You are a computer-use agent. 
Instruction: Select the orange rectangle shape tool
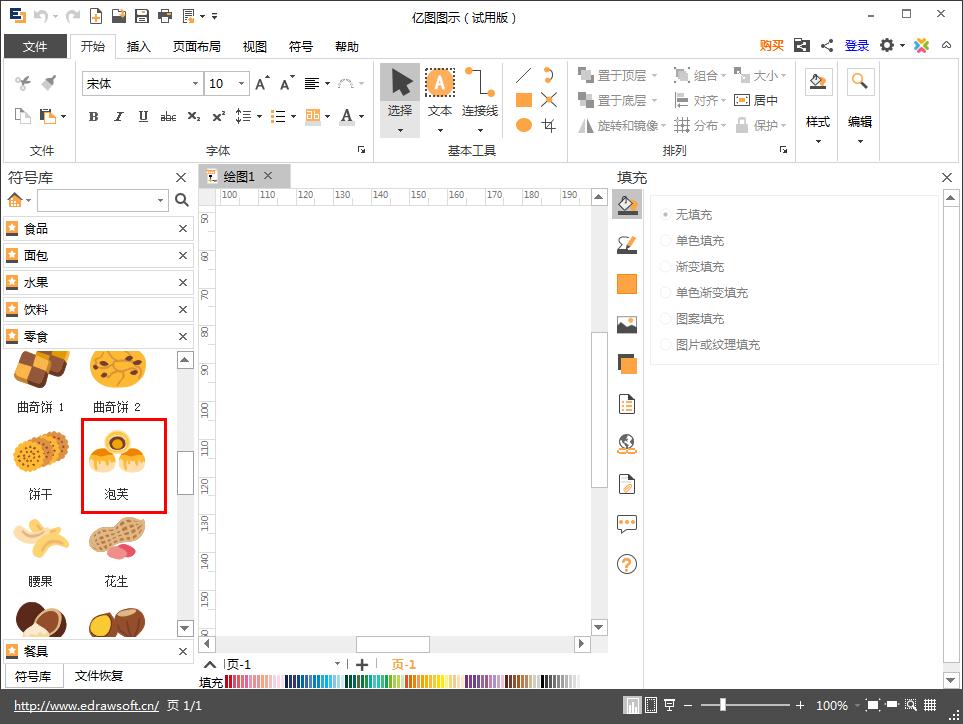[x=524, y=100]
